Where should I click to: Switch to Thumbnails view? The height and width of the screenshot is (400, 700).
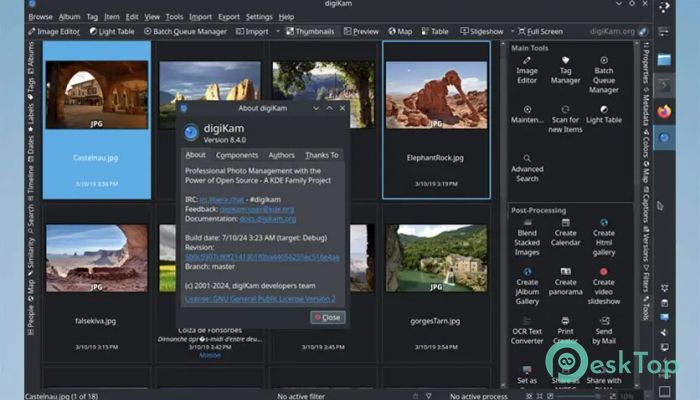pos(310,31)
